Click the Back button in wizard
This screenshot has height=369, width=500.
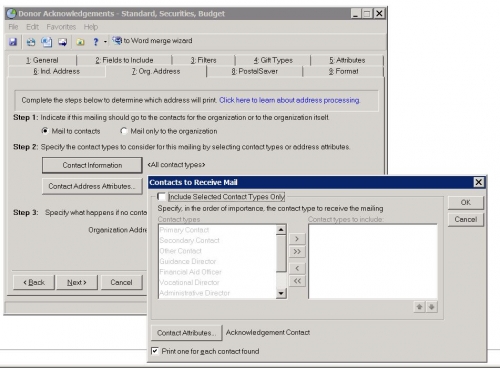point(34,283)
